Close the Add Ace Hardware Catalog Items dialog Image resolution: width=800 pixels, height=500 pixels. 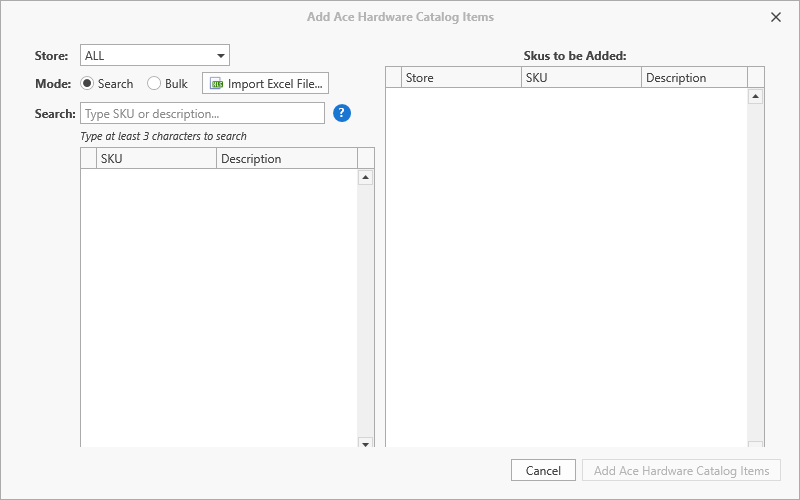[776, 17]
